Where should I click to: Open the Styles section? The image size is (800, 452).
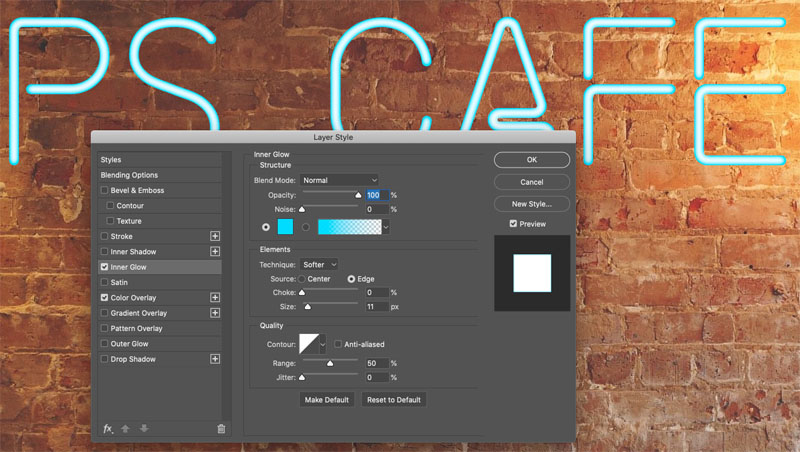pos(160,160)
